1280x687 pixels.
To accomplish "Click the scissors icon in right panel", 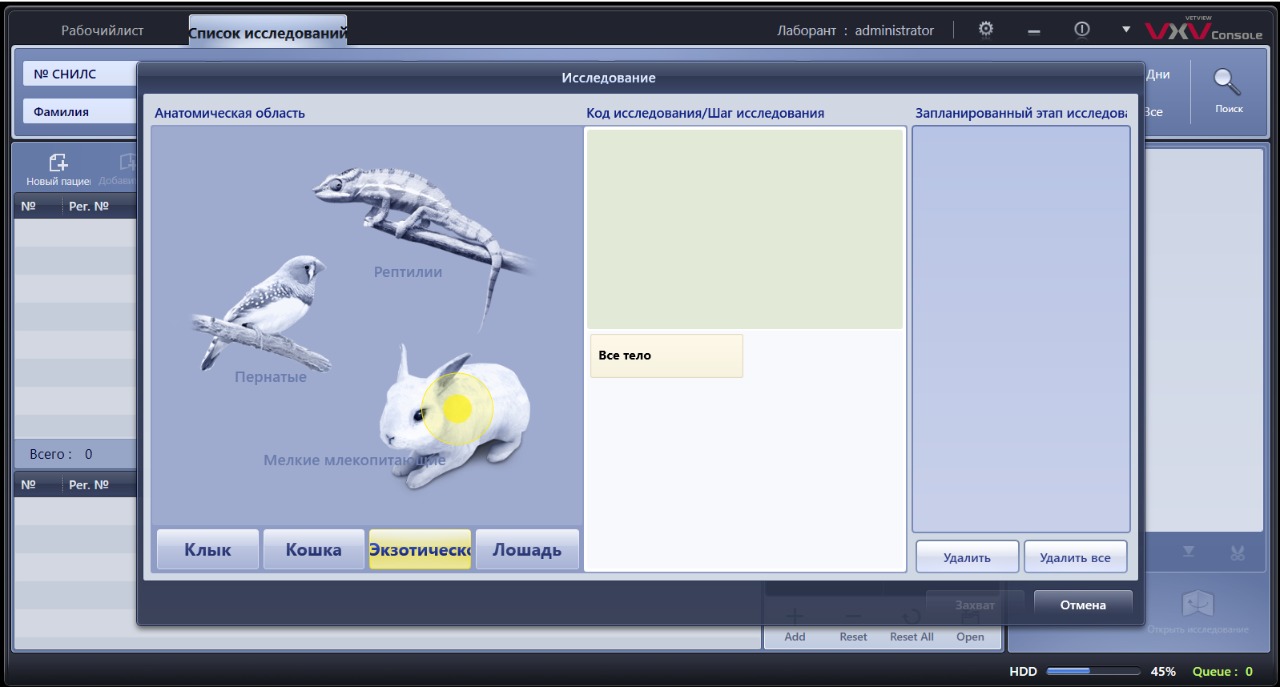I will pos(1238,553).
